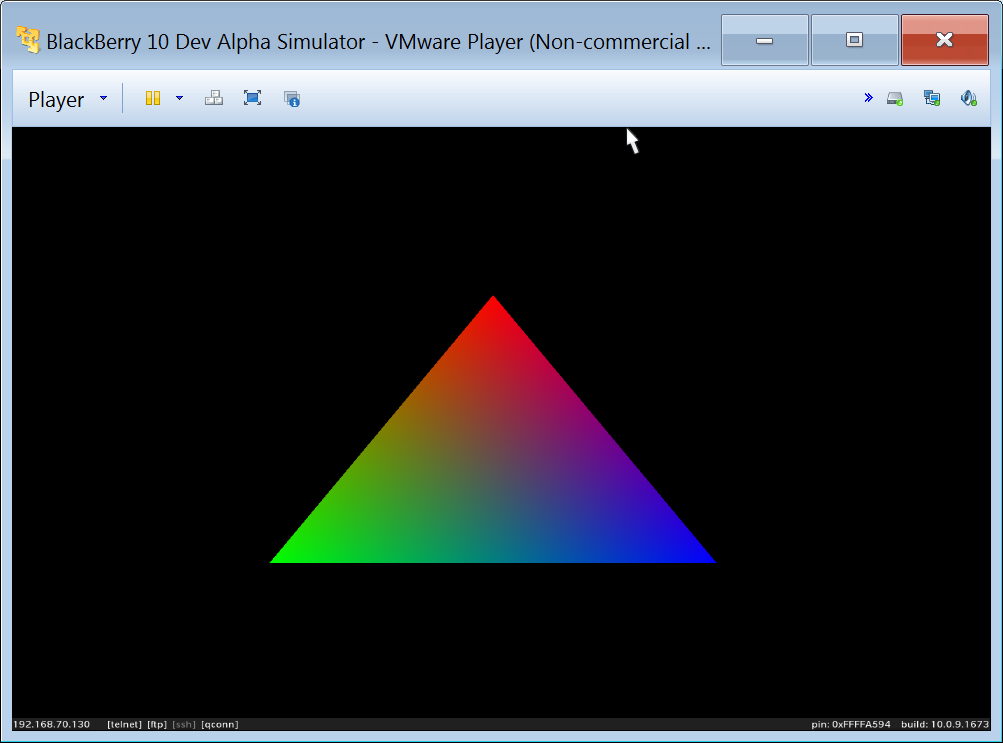Click the network adapter device icon
This screenshot has width=1003, height=743.
pos(932,98)
